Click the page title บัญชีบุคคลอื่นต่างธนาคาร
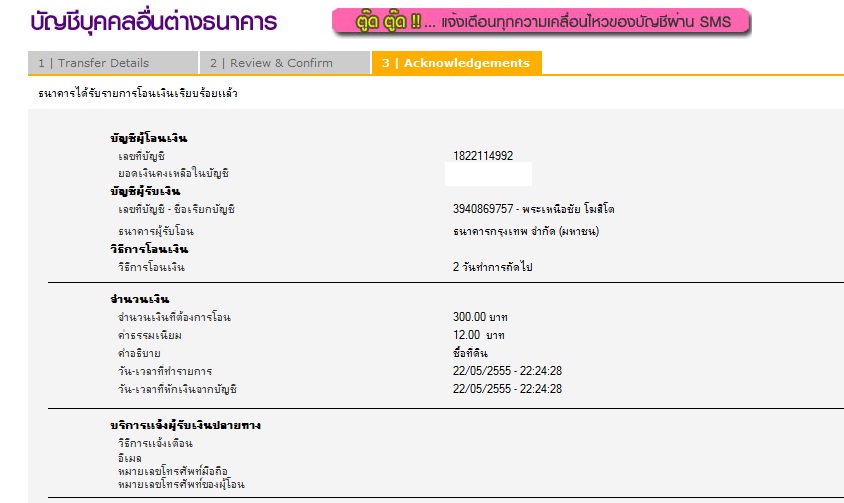 coord(153,22)
